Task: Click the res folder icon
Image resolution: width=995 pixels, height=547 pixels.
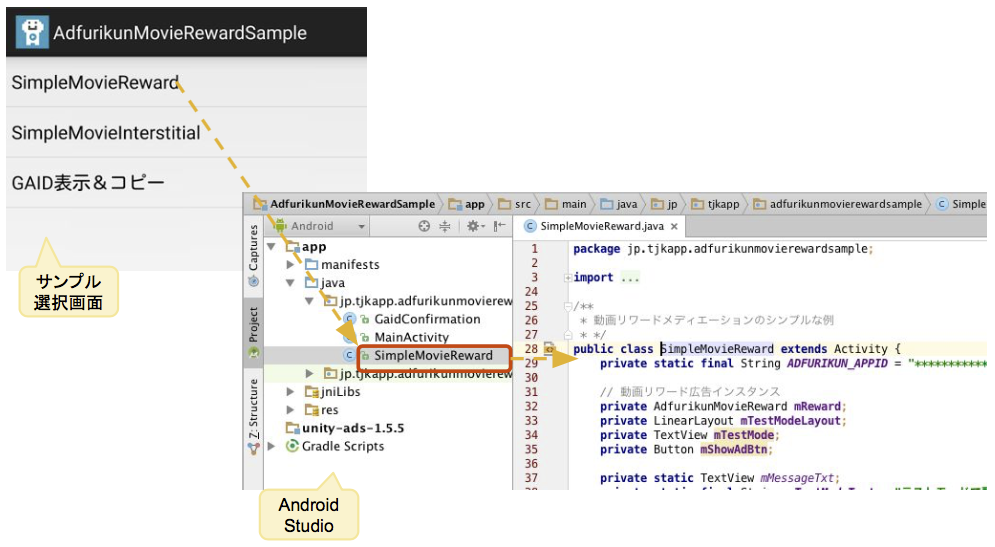Action: tap(312, 411)
